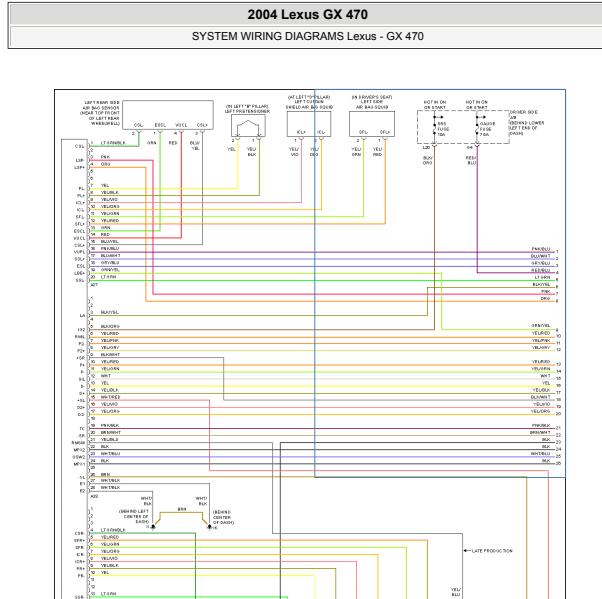Click the "CSL+" terminal inside the air bag sensor
Screen dimensions: 602x599
pos(202,125)
